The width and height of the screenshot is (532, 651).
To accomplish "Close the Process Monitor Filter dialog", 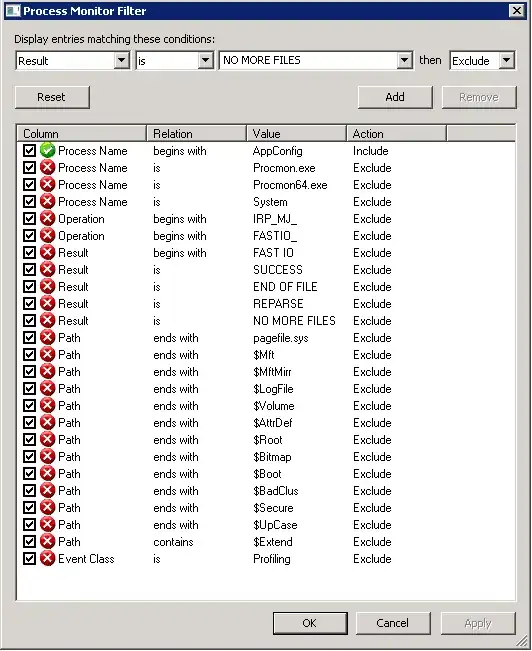I will [x=517, y=11].
